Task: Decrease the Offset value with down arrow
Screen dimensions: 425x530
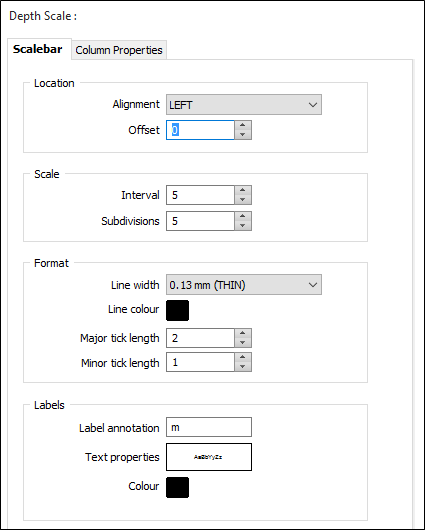Action: pyautogui.click(x=243, y=135)
